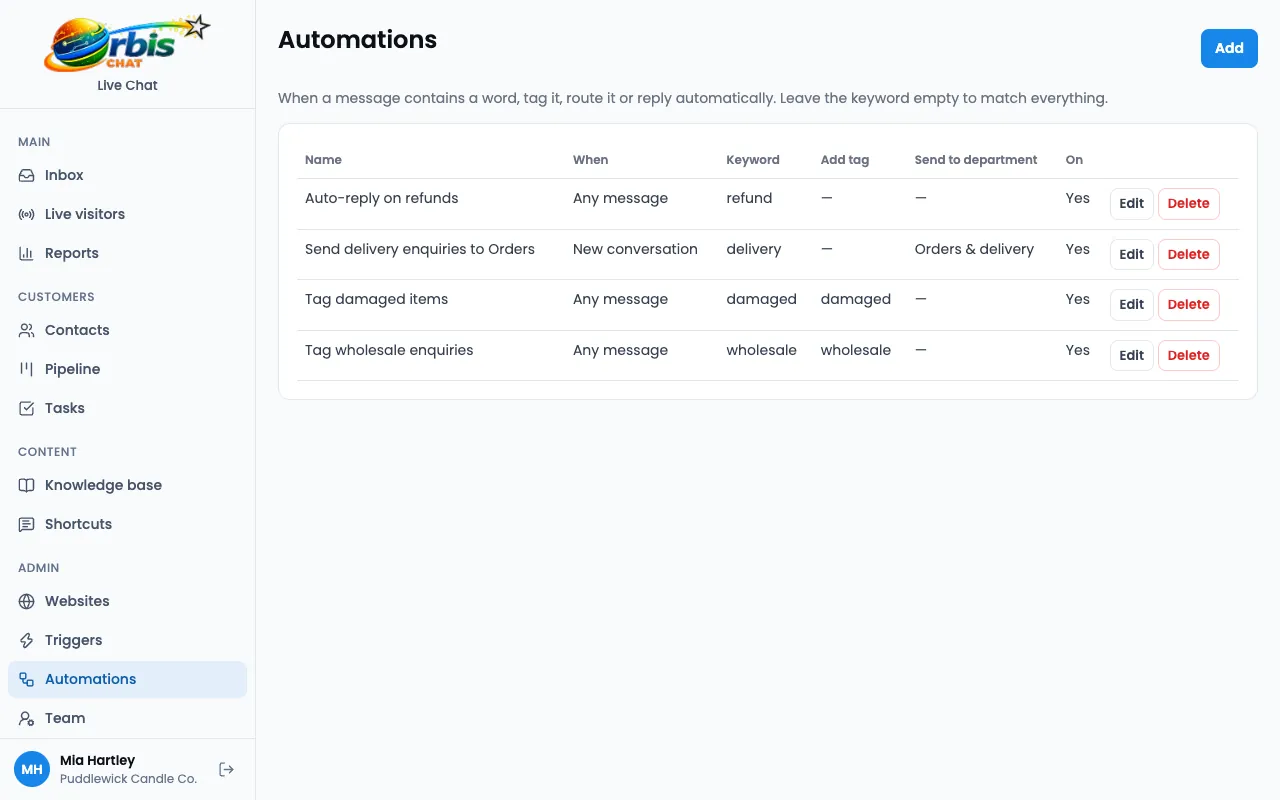This screenshot has width=1280, height=800.
Task: Delete the Tag damaged items automation
Action: point(1189,304)
